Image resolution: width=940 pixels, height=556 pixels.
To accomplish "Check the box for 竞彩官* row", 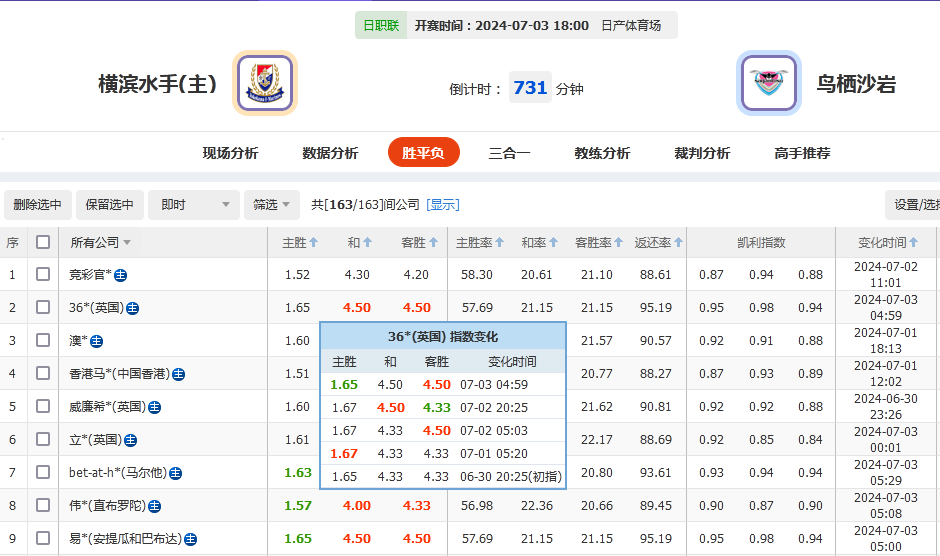I will pyautogui.click(x=43, y=274).
